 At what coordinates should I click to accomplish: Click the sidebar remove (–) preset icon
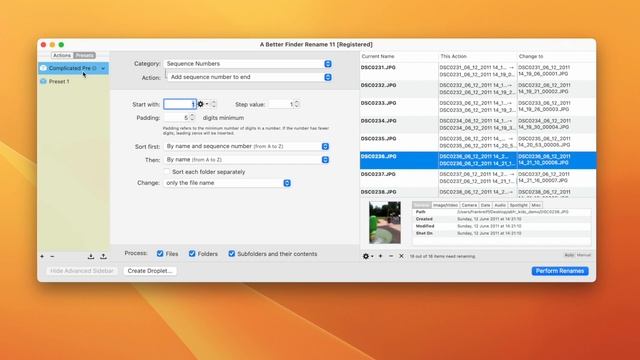[52, 256]
